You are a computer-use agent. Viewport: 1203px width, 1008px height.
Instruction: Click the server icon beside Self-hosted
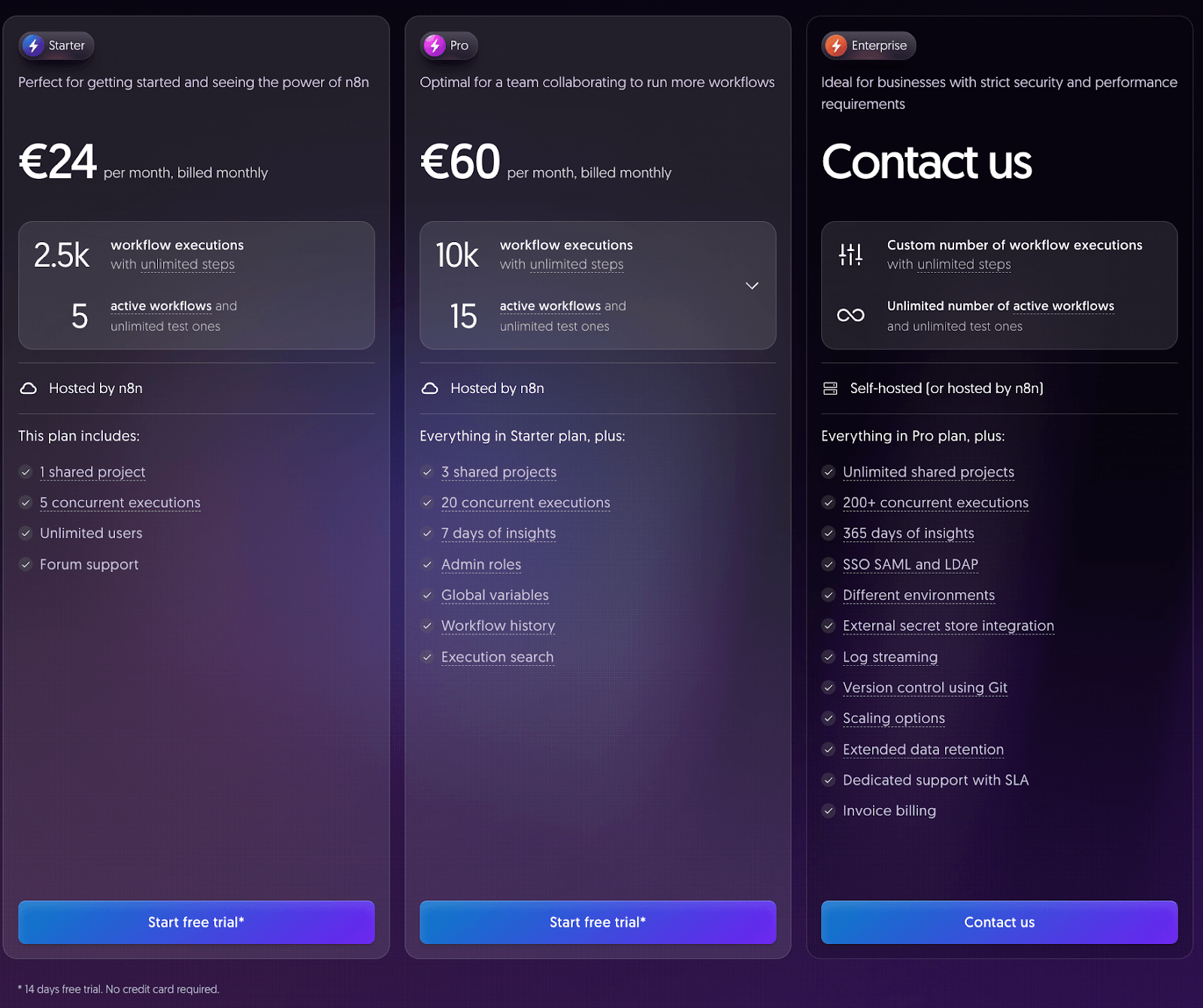tap(830, 389)
